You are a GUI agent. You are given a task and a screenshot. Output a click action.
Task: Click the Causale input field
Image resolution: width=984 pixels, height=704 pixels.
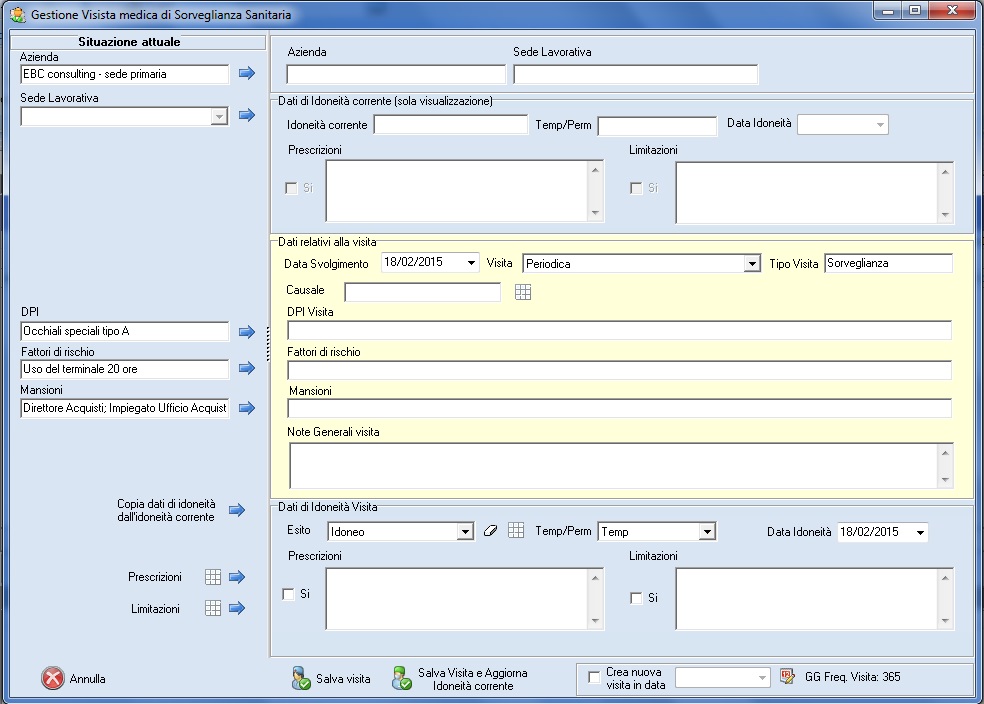pyautogui.click(x=422, y=292)
